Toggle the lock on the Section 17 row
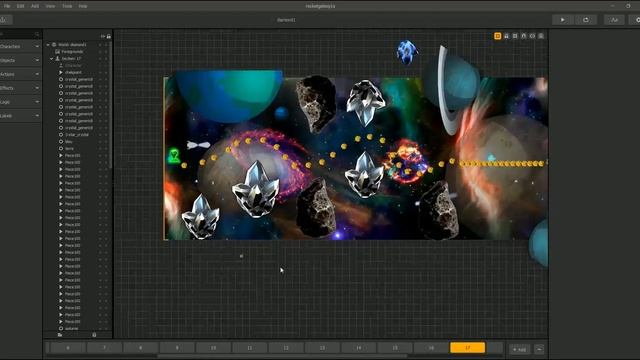 coord(107,58)
